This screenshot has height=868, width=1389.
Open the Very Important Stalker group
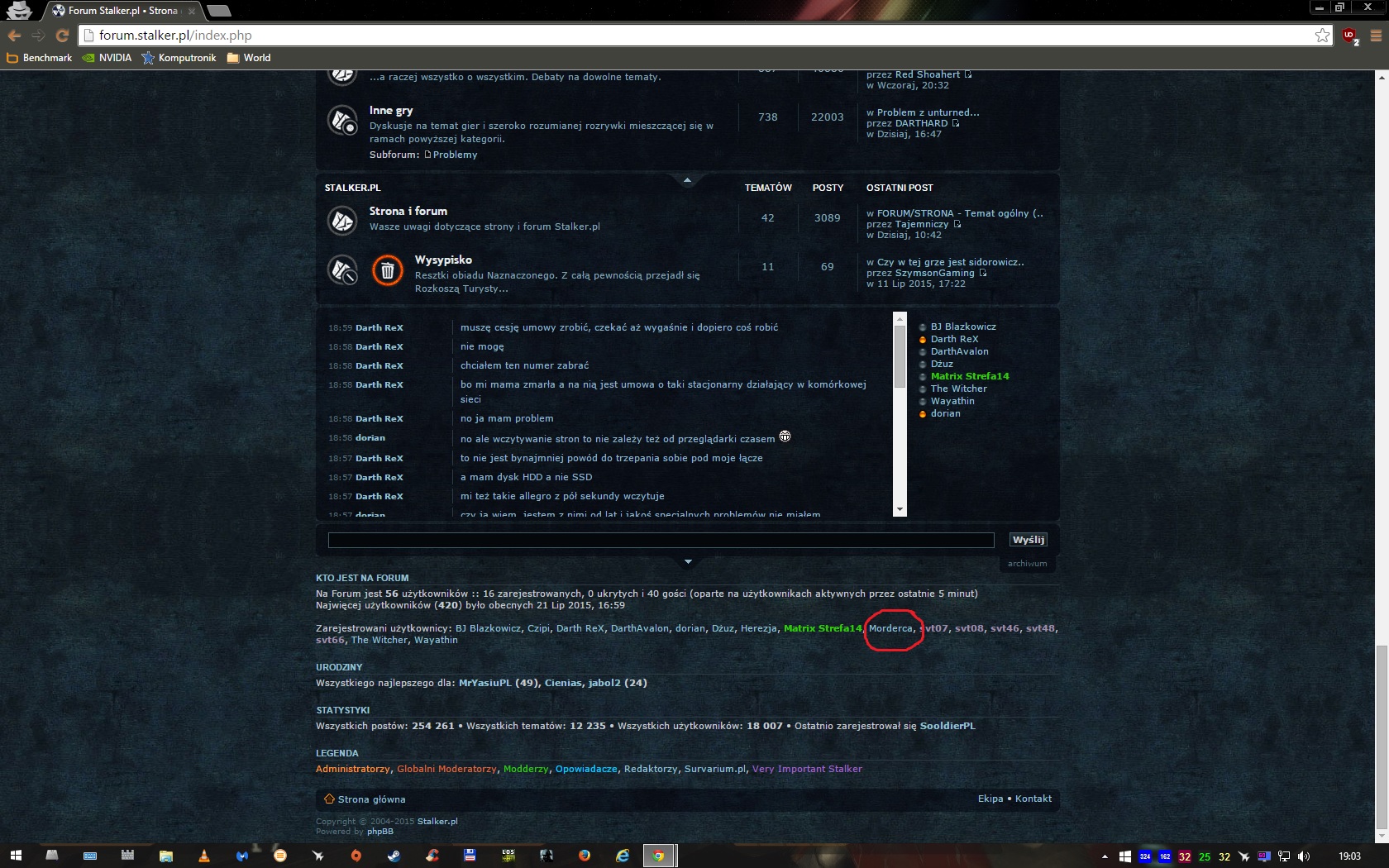pyautogui.click(x=807, y=769)
